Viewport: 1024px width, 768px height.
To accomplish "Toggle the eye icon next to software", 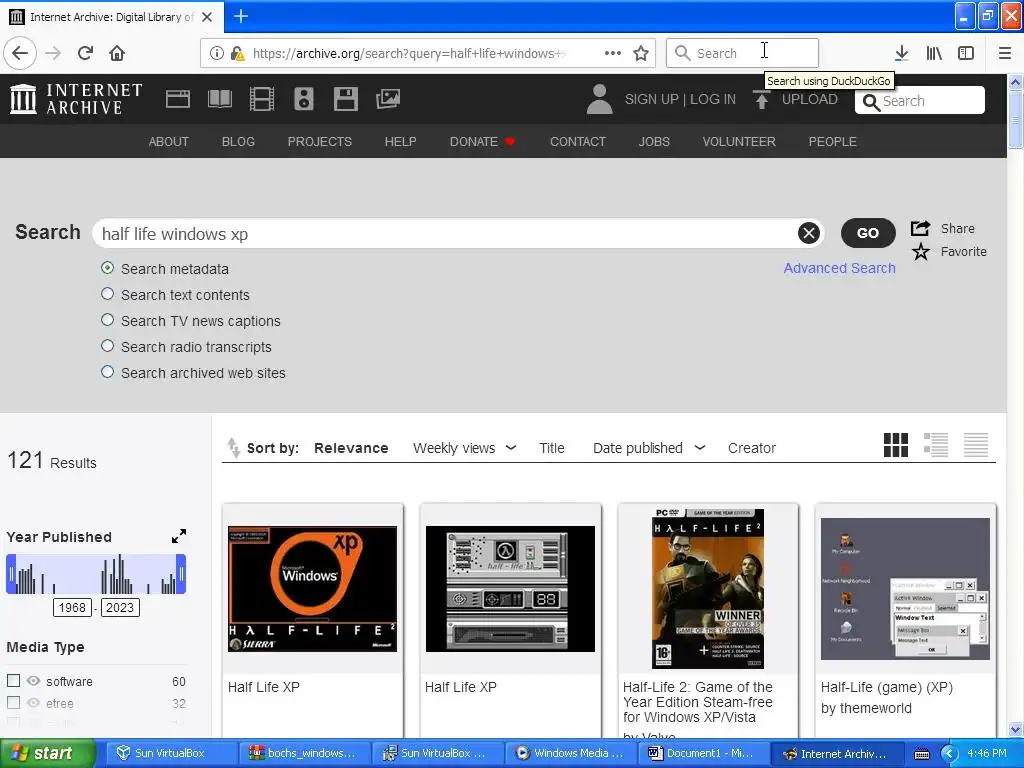I will click(x=33, y=680).
